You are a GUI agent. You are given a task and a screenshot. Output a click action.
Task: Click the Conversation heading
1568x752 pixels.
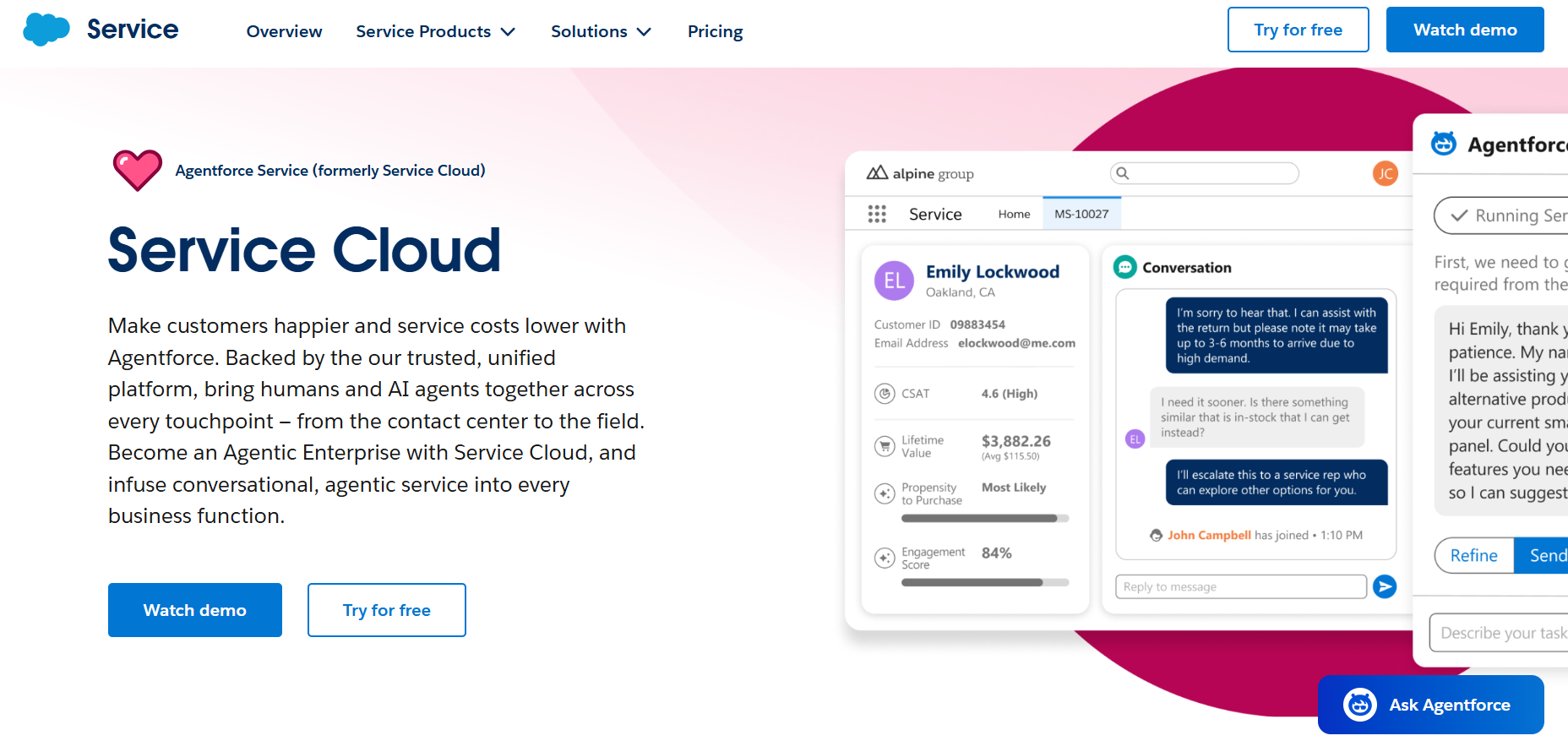coord(1187,267)
